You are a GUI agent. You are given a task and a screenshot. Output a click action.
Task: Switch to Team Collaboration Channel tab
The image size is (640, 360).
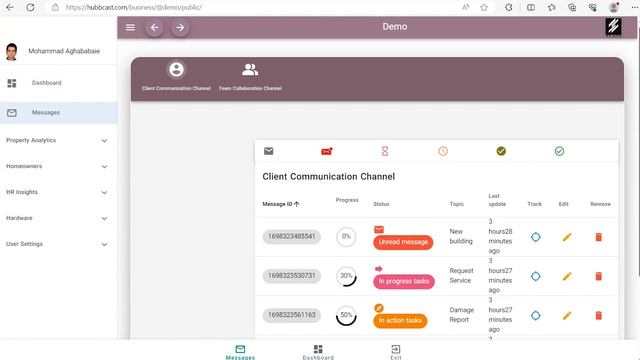click(250, 76)
